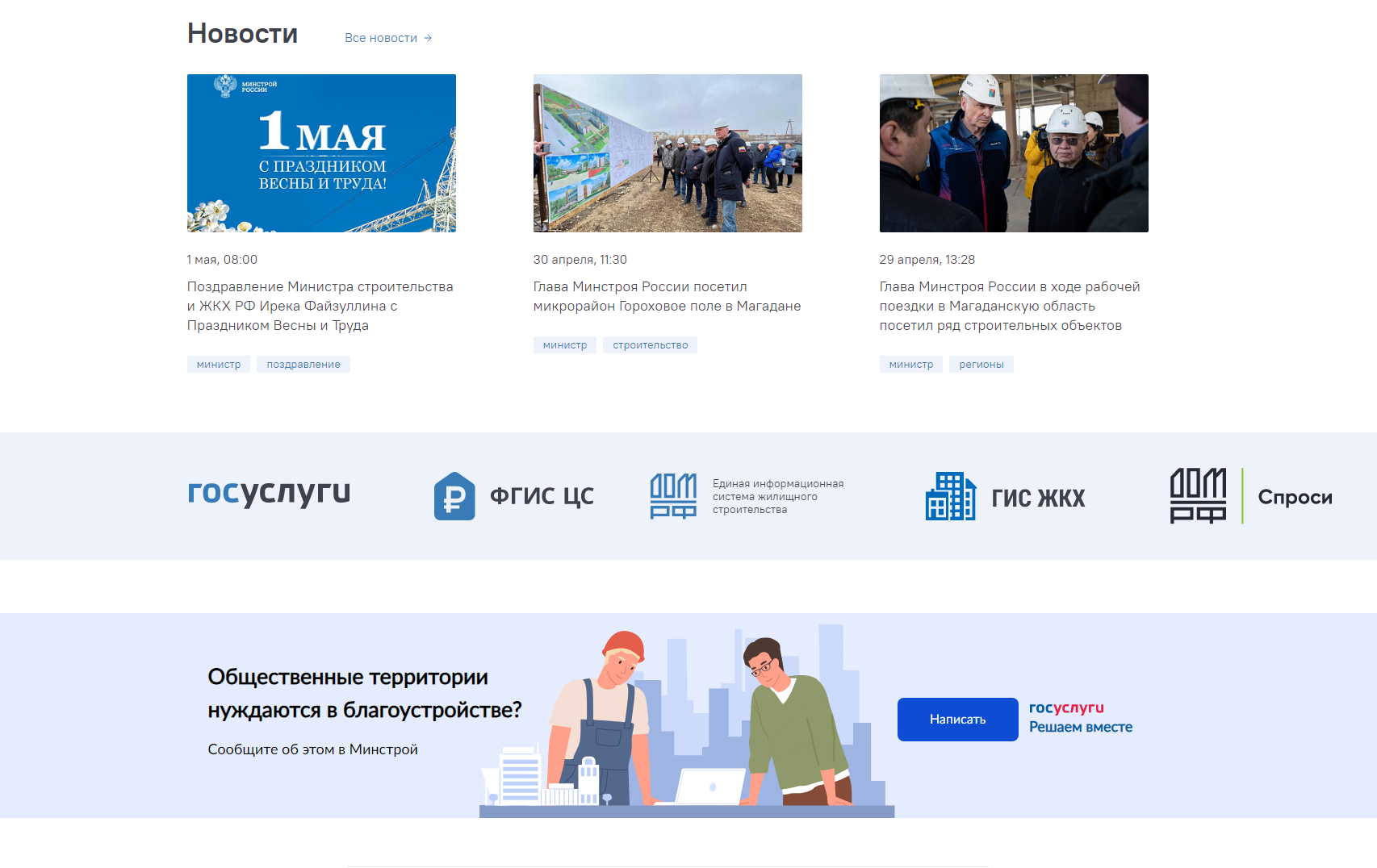Open the госуслуги logo in the banner
Image resolution: width=1377 pixels, height=868 pixels.
click(1066, 708)
